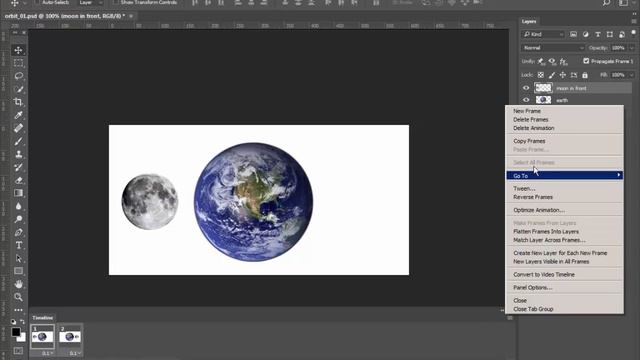Viewport: 640px width, 360px height.
Task: Select timeline frame 2 thumbnail
Action: (70, 337)
